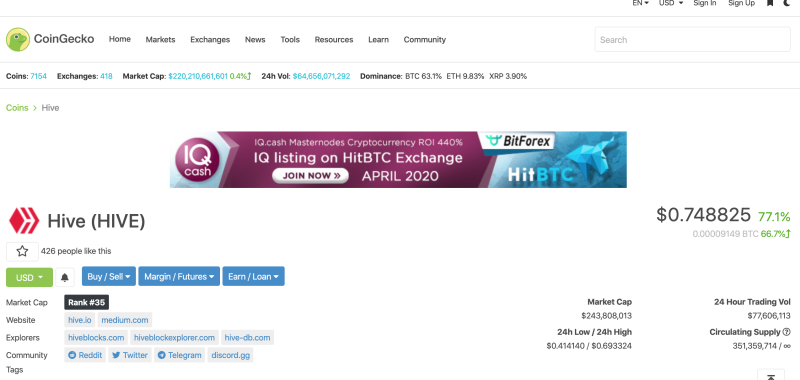Open the Telegram community link
This screenshot has height=380, width=800.
(179, 355)
